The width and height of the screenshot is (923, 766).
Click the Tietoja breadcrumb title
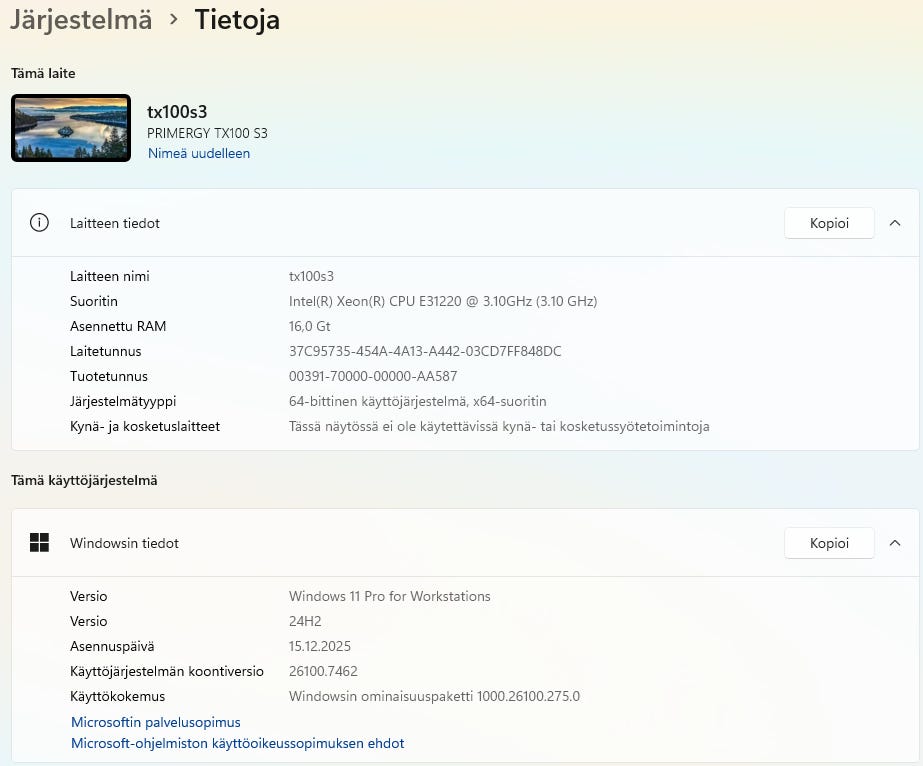[x=237, y=19]
